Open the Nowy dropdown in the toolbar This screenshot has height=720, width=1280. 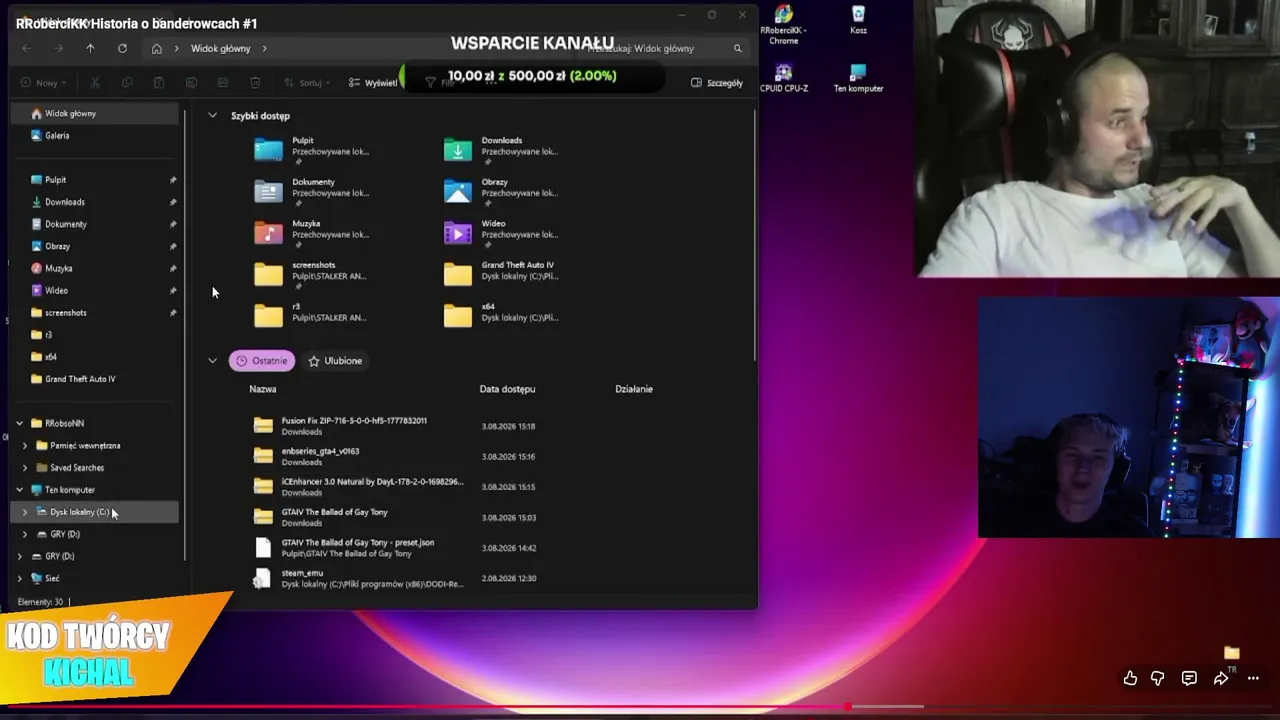(x=45, y=83)
